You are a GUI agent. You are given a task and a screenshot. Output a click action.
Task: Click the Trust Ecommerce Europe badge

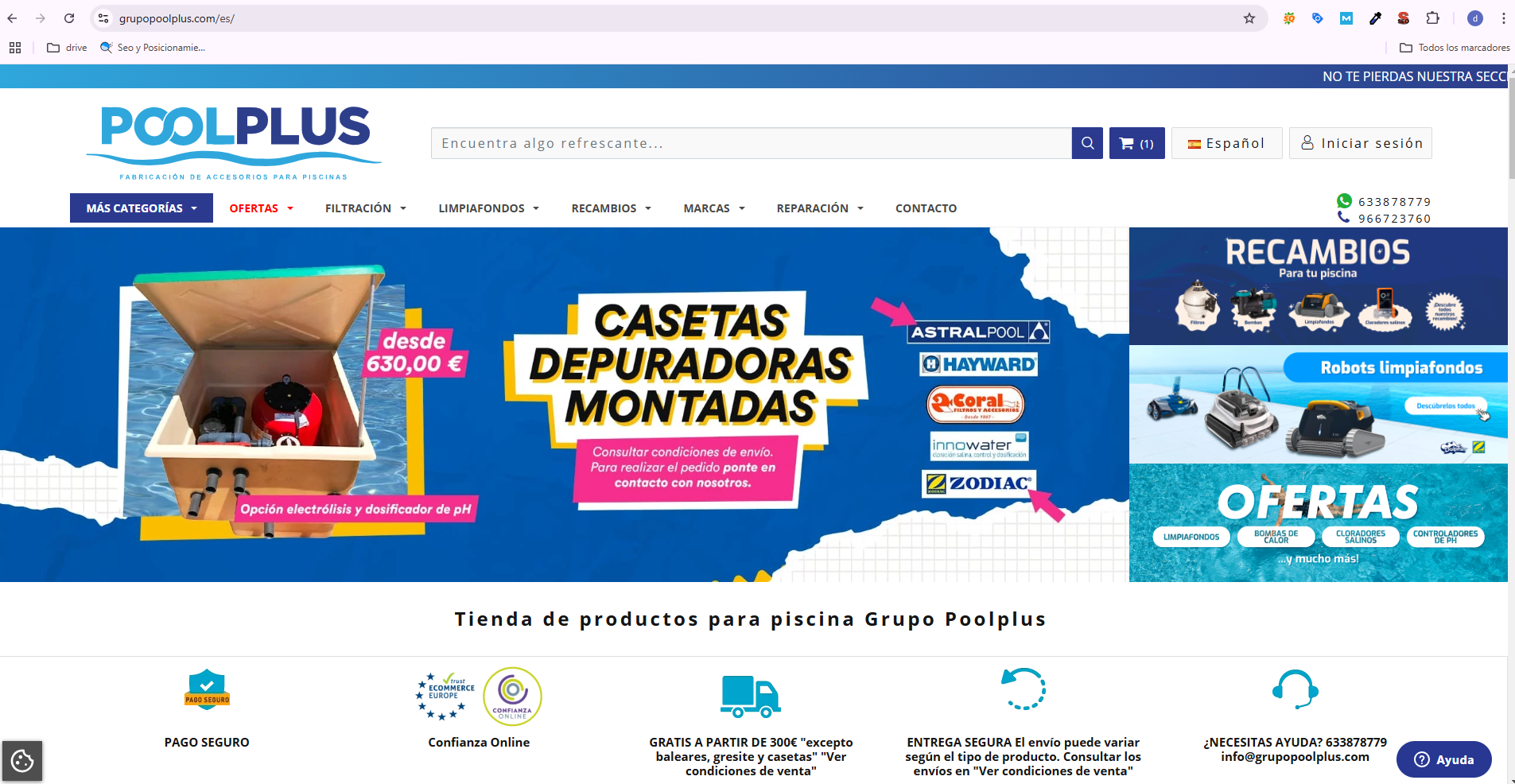(445, 696)
